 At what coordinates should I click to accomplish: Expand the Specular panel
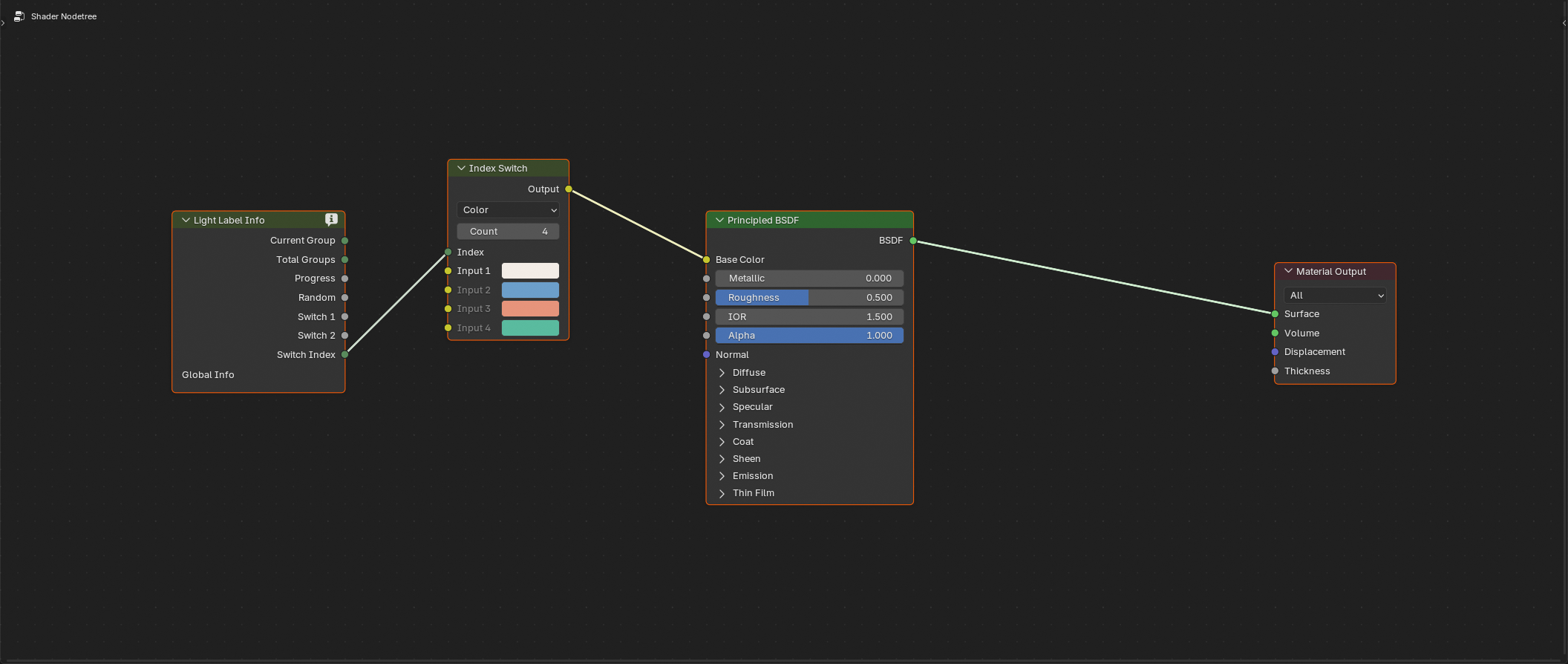722,407
